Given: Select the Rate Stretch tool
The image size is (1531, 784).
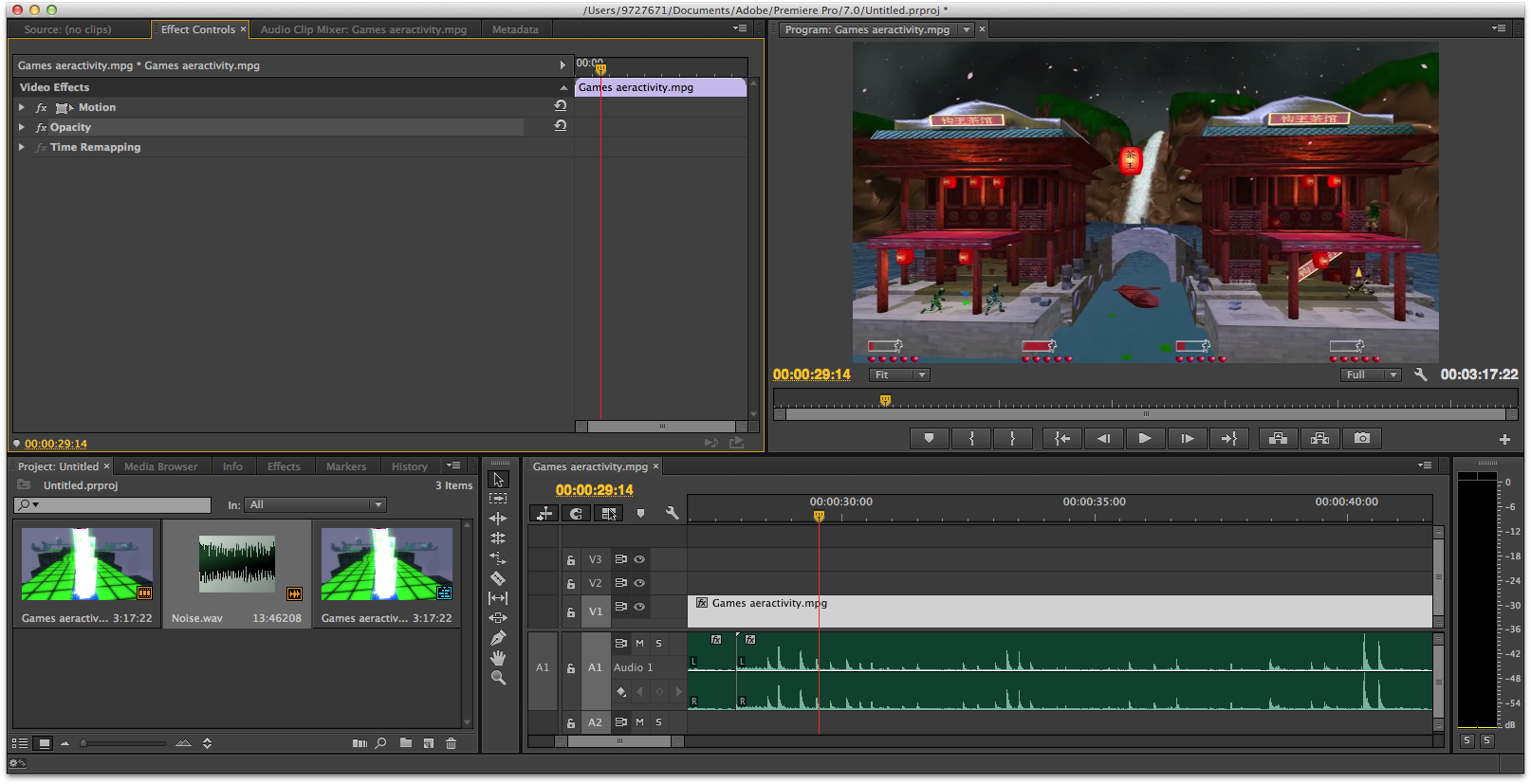Looking at the screenshot, I should tap(498, 558).
